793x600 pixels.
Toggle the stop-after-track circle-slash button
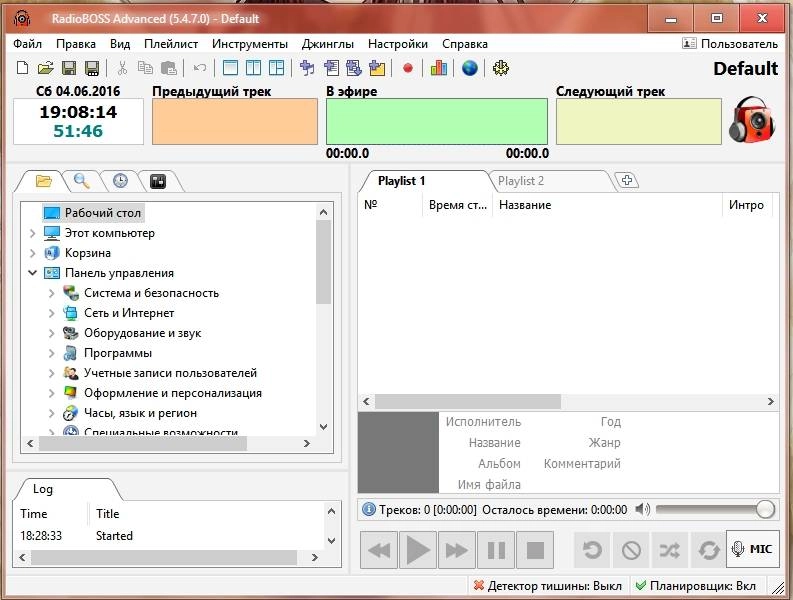(631, 550)
